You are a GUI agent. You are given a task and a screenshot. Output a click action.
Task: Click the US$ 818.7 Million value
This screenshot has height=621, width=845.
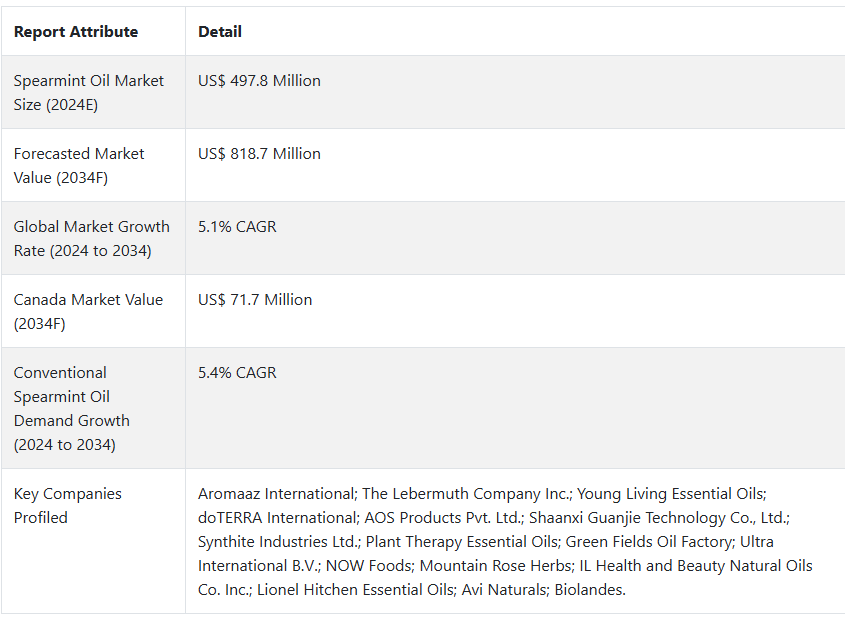(259, 154)
